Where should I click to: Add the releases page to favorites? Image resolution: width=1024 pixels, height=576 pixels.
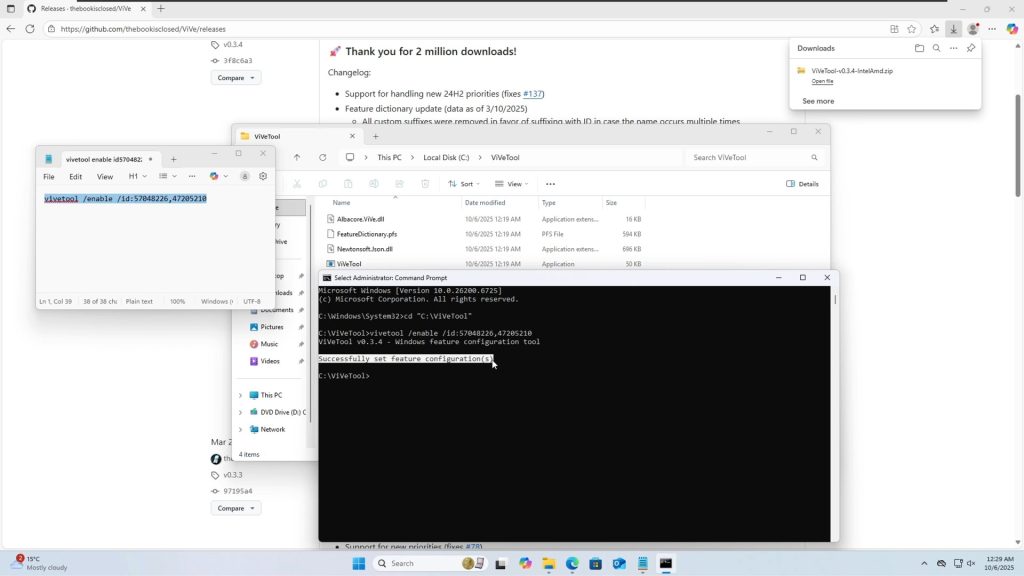(911, 29)
